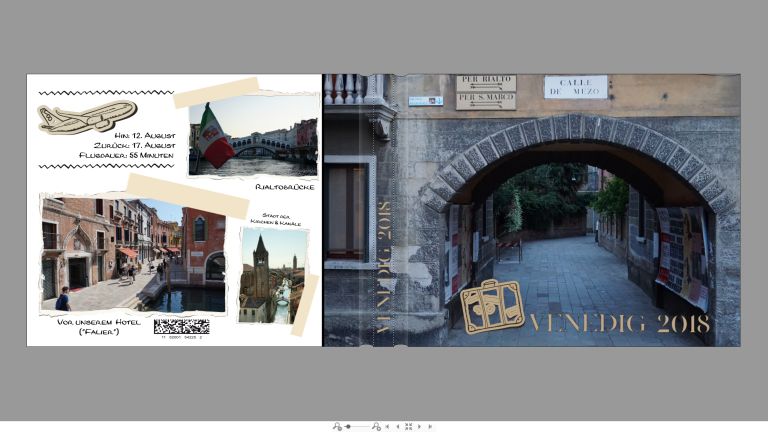Jump to the last page
The width and height of the screenshot is (768, 432).
click(x=430, y=427)
